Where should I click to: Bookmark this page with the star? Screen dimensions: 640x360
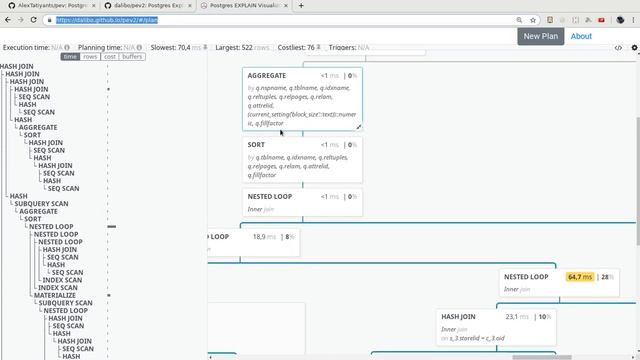pyautogui.click(x=533, y=20)
